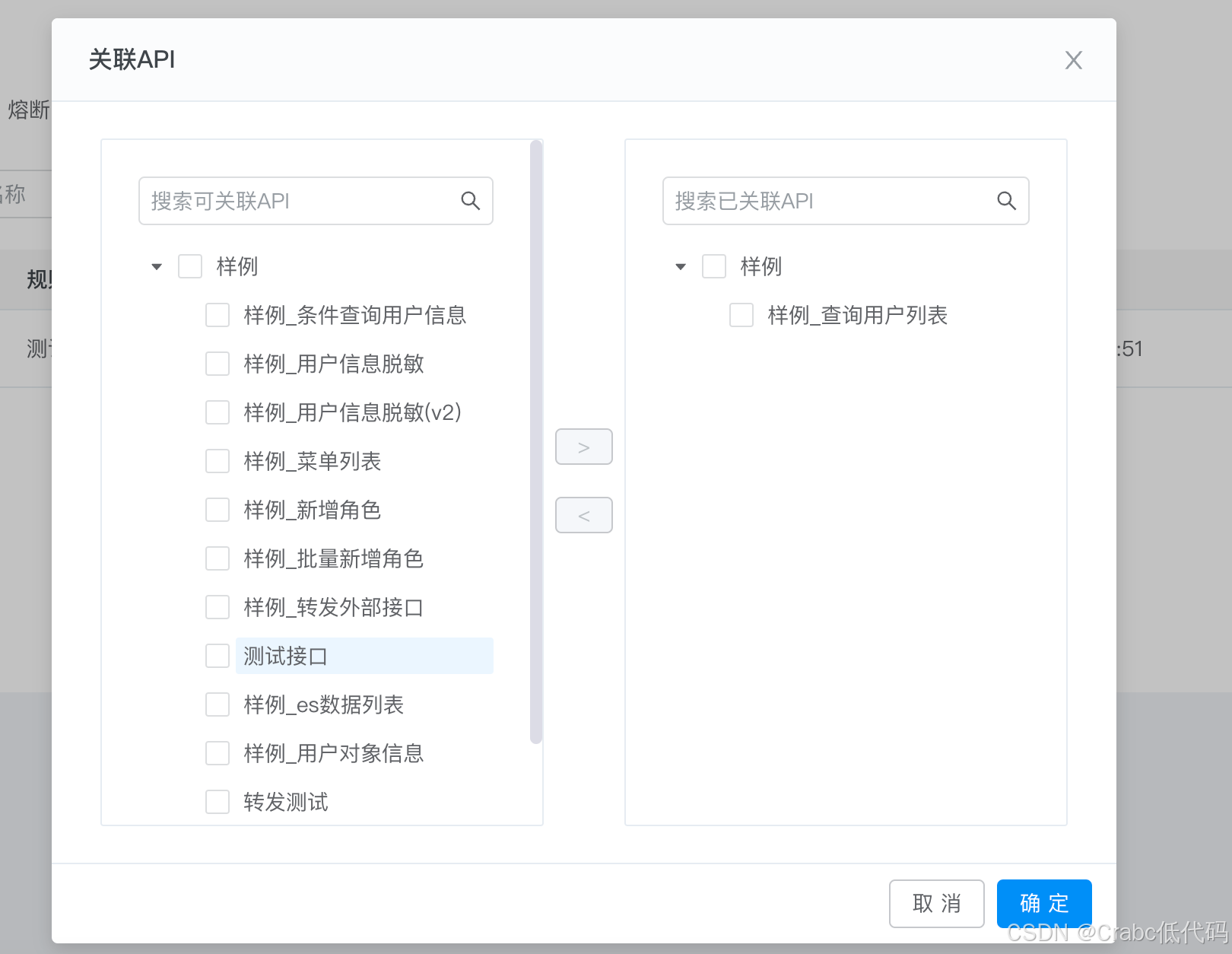Close the 关联API dialog
The image size is (1232, 954).
[1073, 59]
